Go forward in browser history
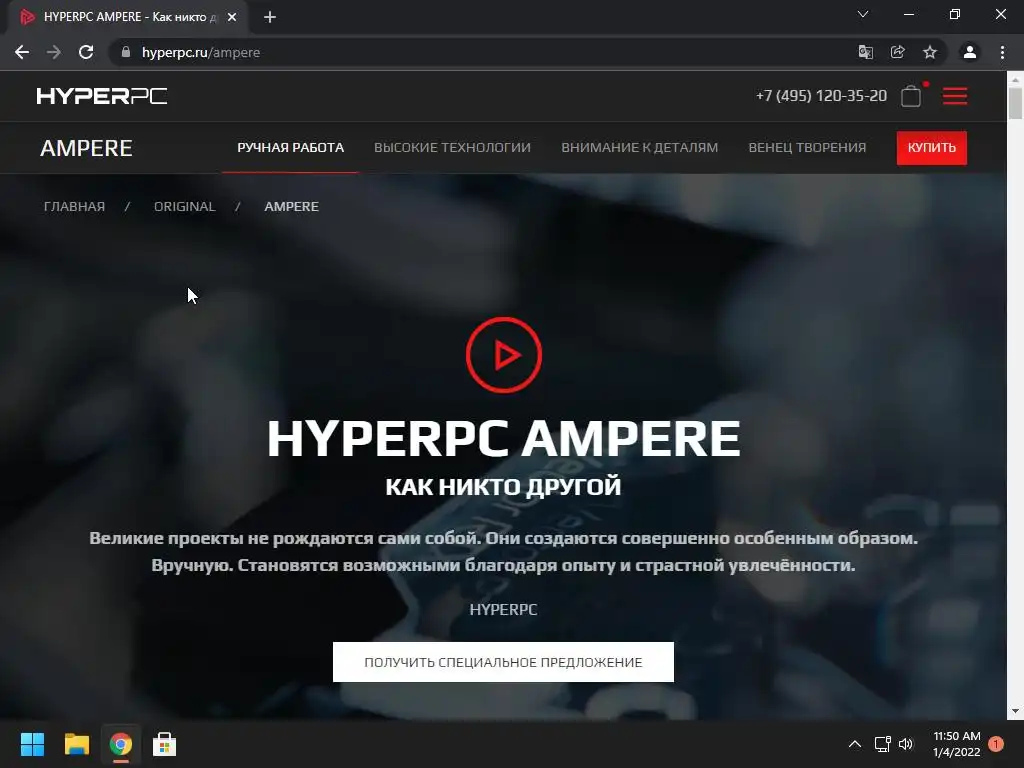This screenshot has width=1024, height=768. coord(54,52)
